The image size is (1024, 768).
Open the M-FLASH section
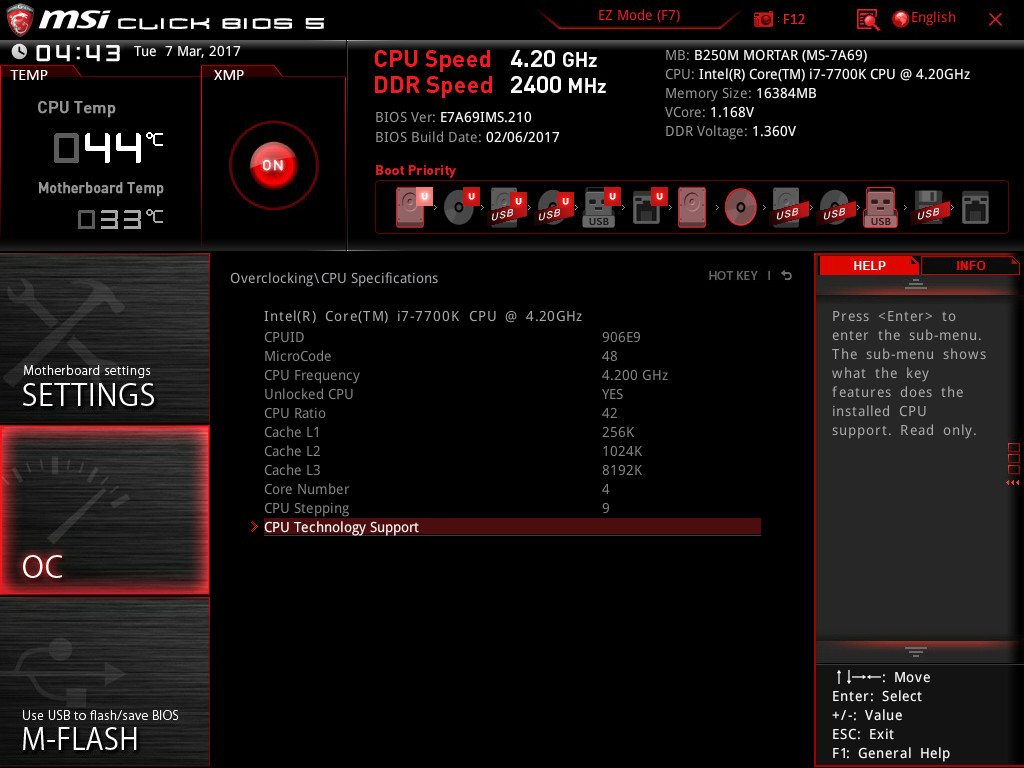click(x=105, y=682)
